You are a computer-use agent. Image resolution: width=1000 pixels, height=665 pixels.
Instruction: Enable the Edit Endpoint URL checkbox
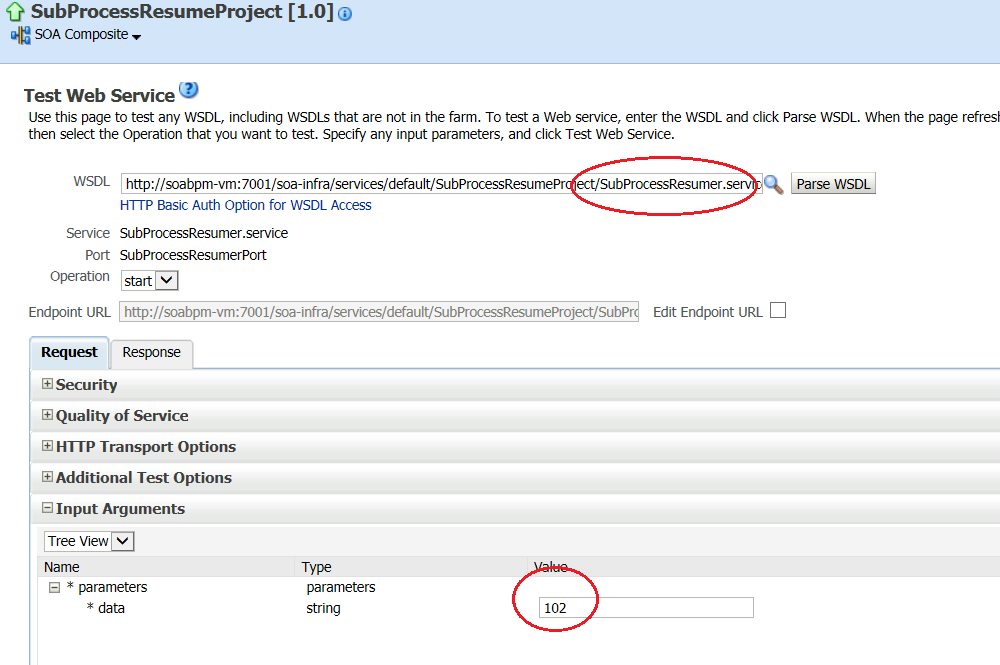[777, 311]
